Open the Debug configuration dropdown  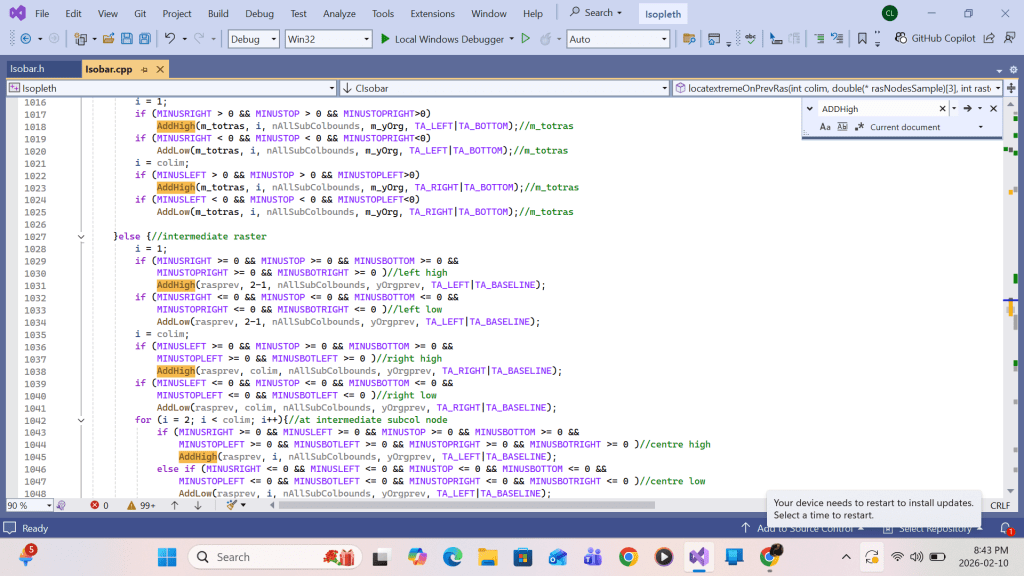tap(254, 39)
